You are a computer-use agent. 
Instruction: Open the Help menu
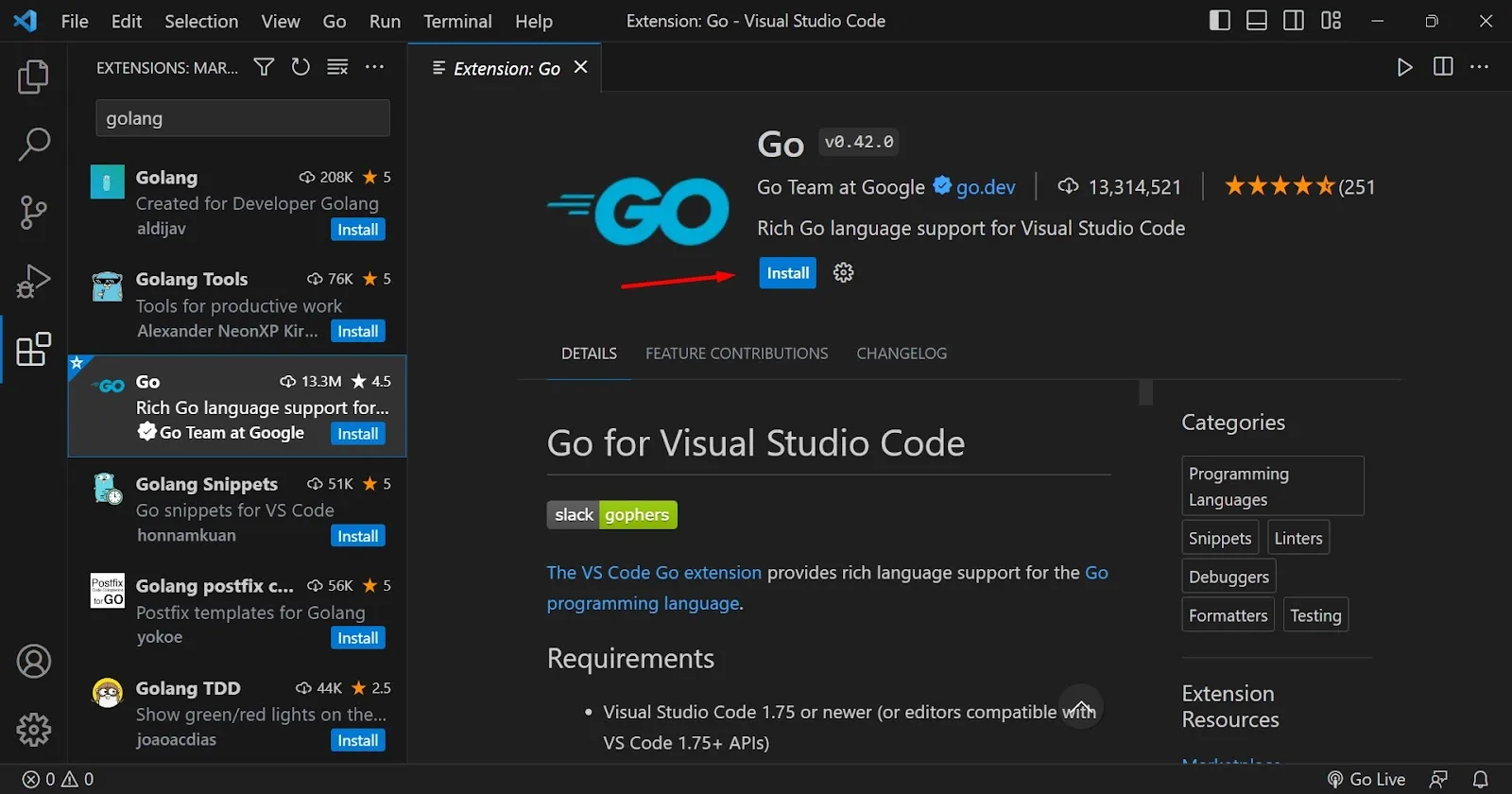(534, 21)
